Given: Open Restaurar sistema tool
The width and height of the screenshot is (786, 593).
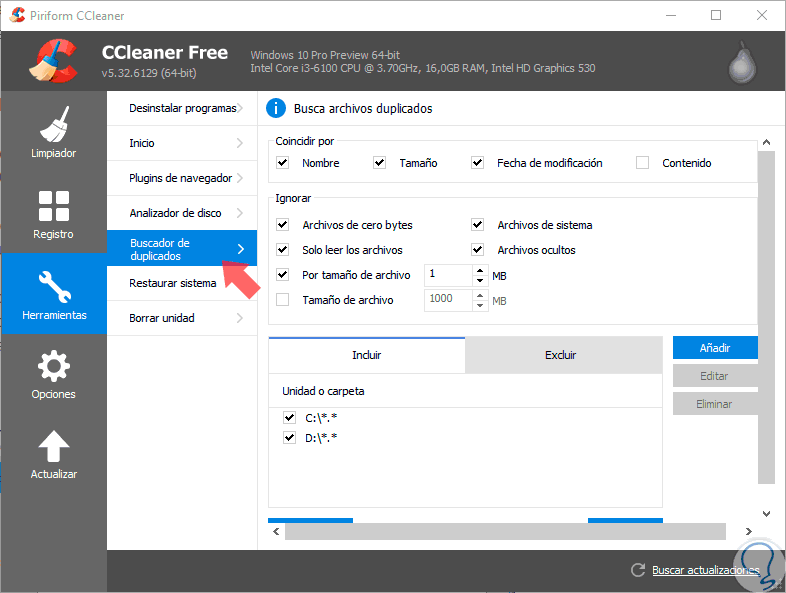Looking at the screenshot, I should [182, 283].
